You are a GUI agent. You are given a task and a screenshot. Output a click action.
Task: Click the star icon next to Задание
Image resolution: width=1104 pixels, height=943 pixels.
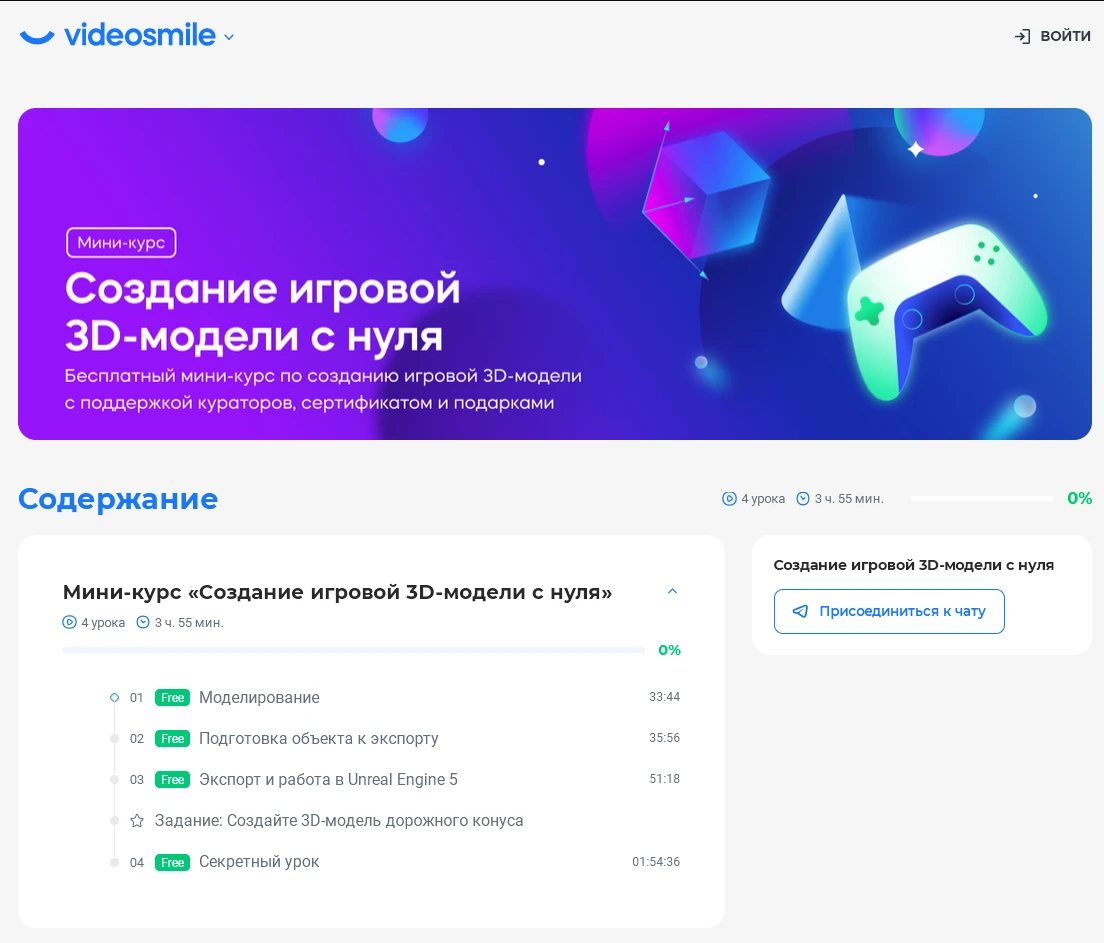tap(137, 820)
